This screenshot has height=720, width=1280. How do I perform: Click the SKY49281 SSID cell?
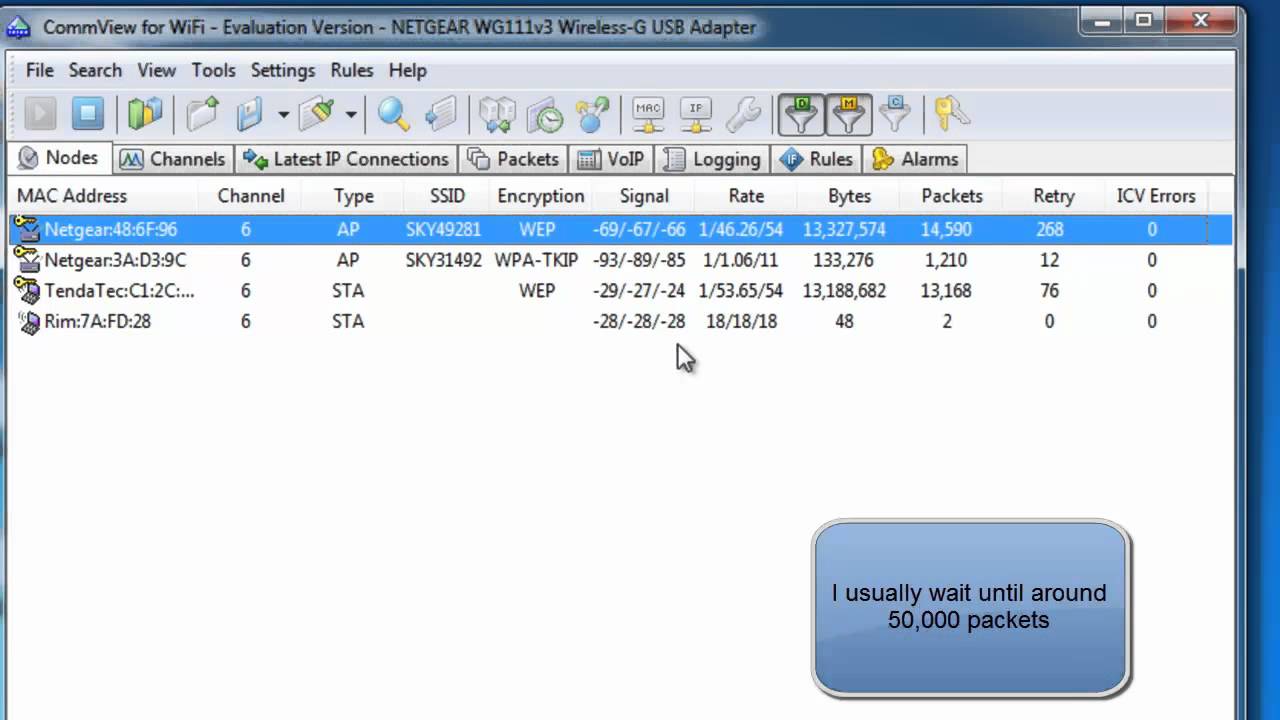pyautogui.click(x=443, y=229)
